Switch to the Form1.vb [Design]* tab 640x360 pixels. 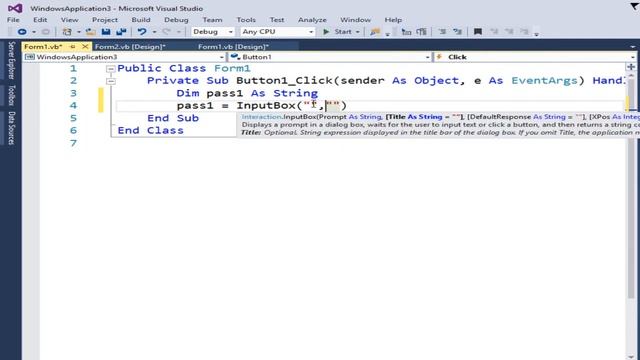click(x=233, y=47)
